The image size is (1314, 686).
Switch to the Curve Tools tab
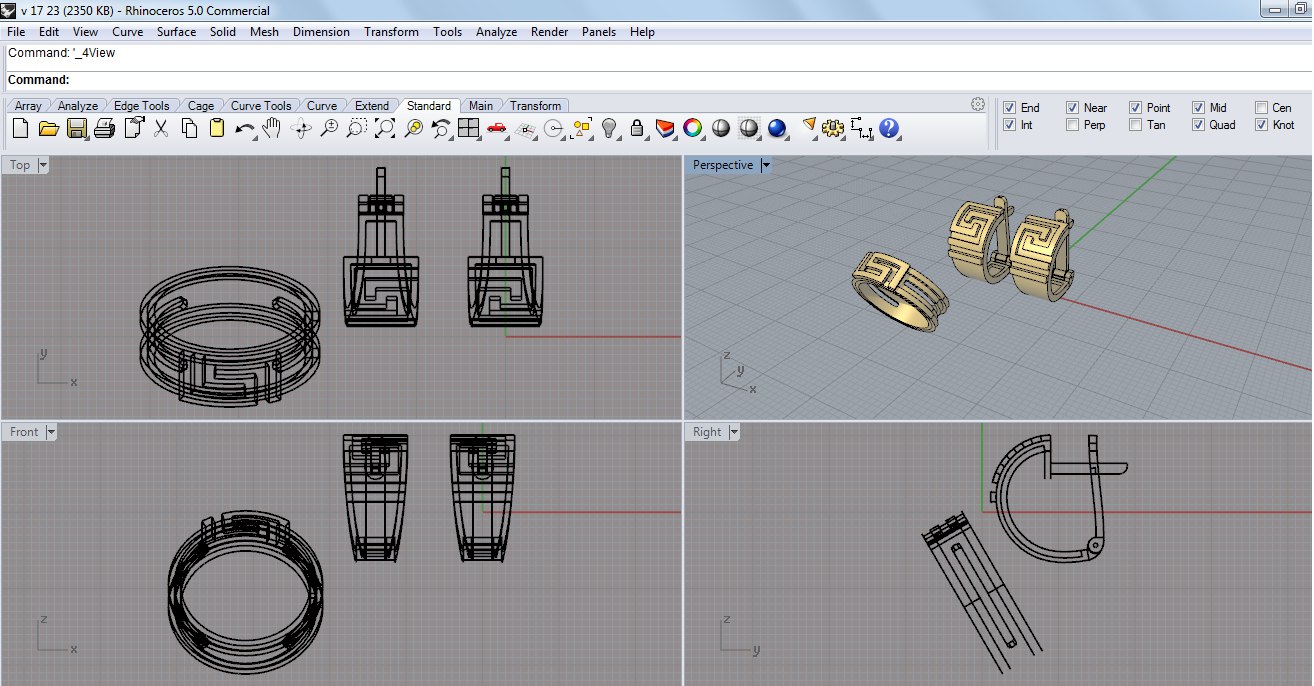(x=261, y=105)
